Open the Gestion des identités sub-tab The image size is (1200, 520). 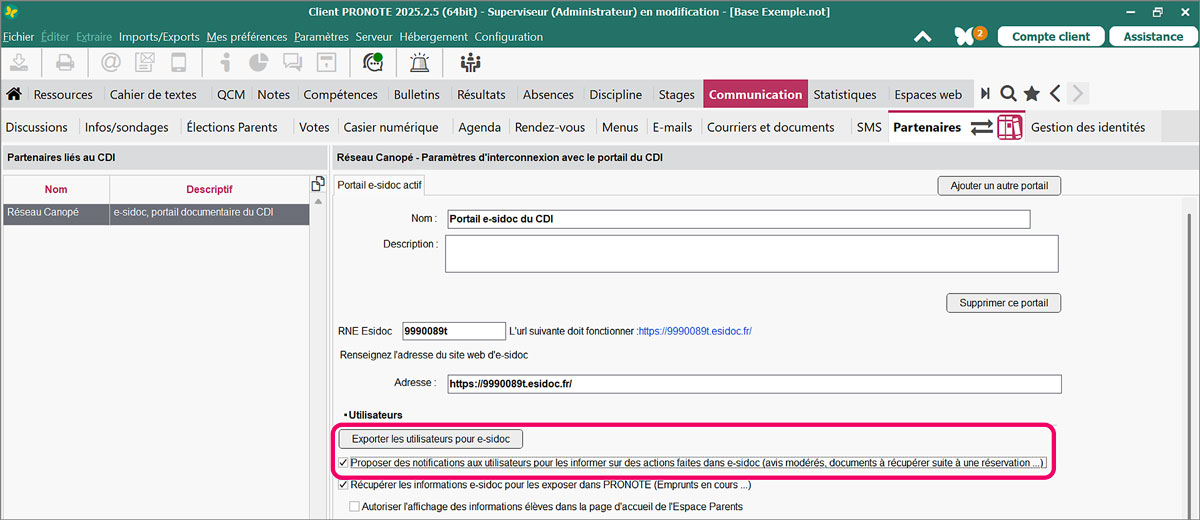coord(1088,127)
